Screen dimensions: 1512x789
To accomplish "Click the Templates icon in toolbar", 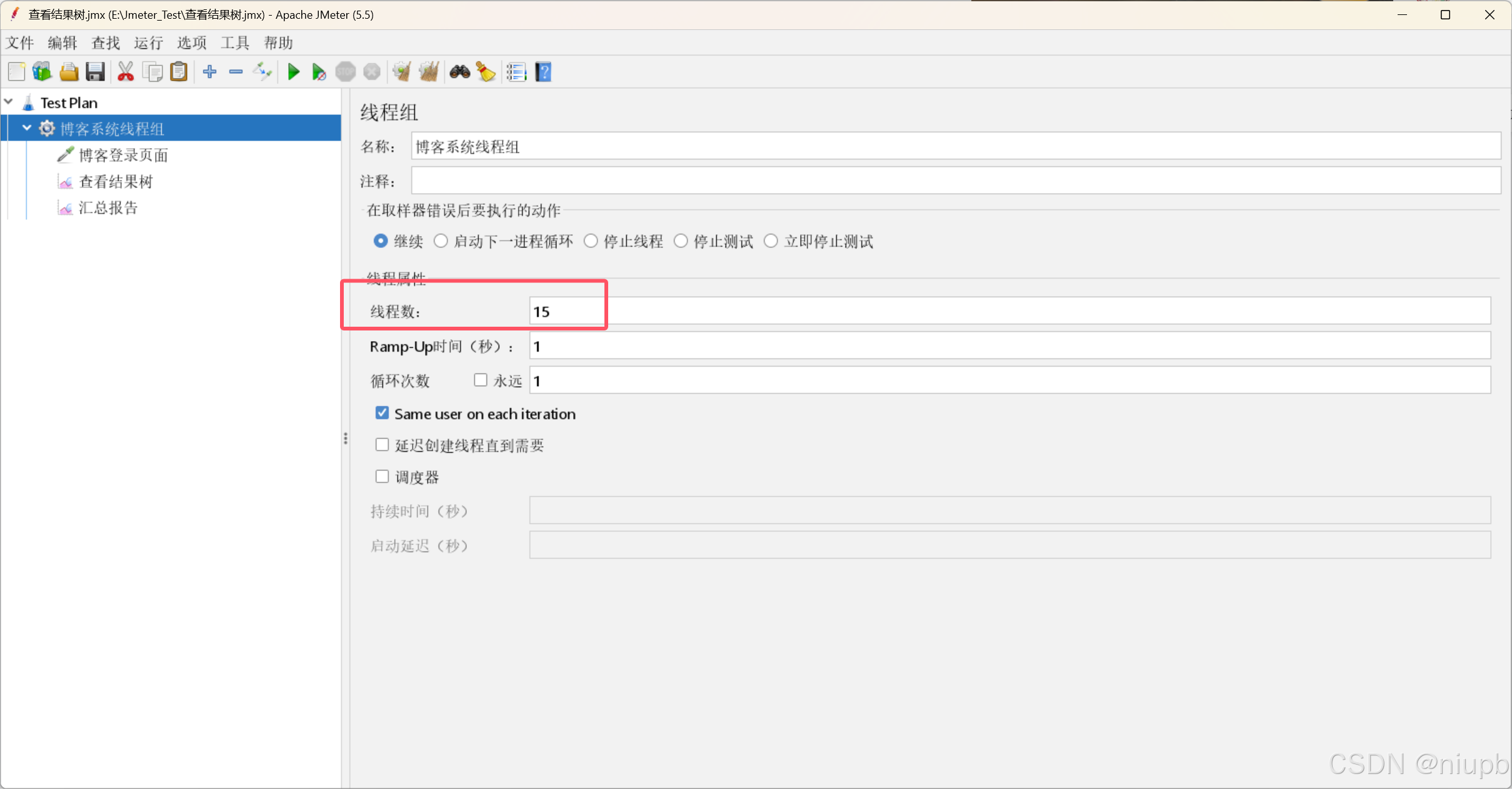I will [x=43, y=72].
